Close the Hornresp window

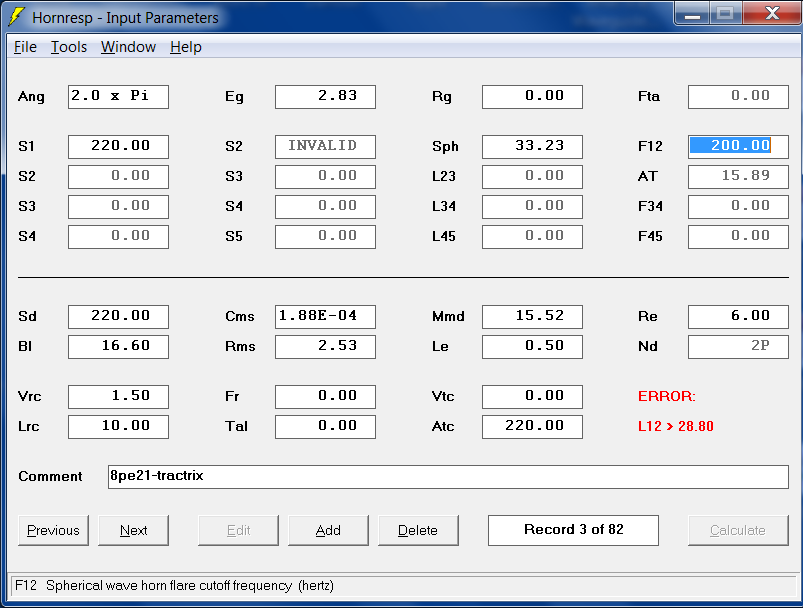(x=771, y=14)
